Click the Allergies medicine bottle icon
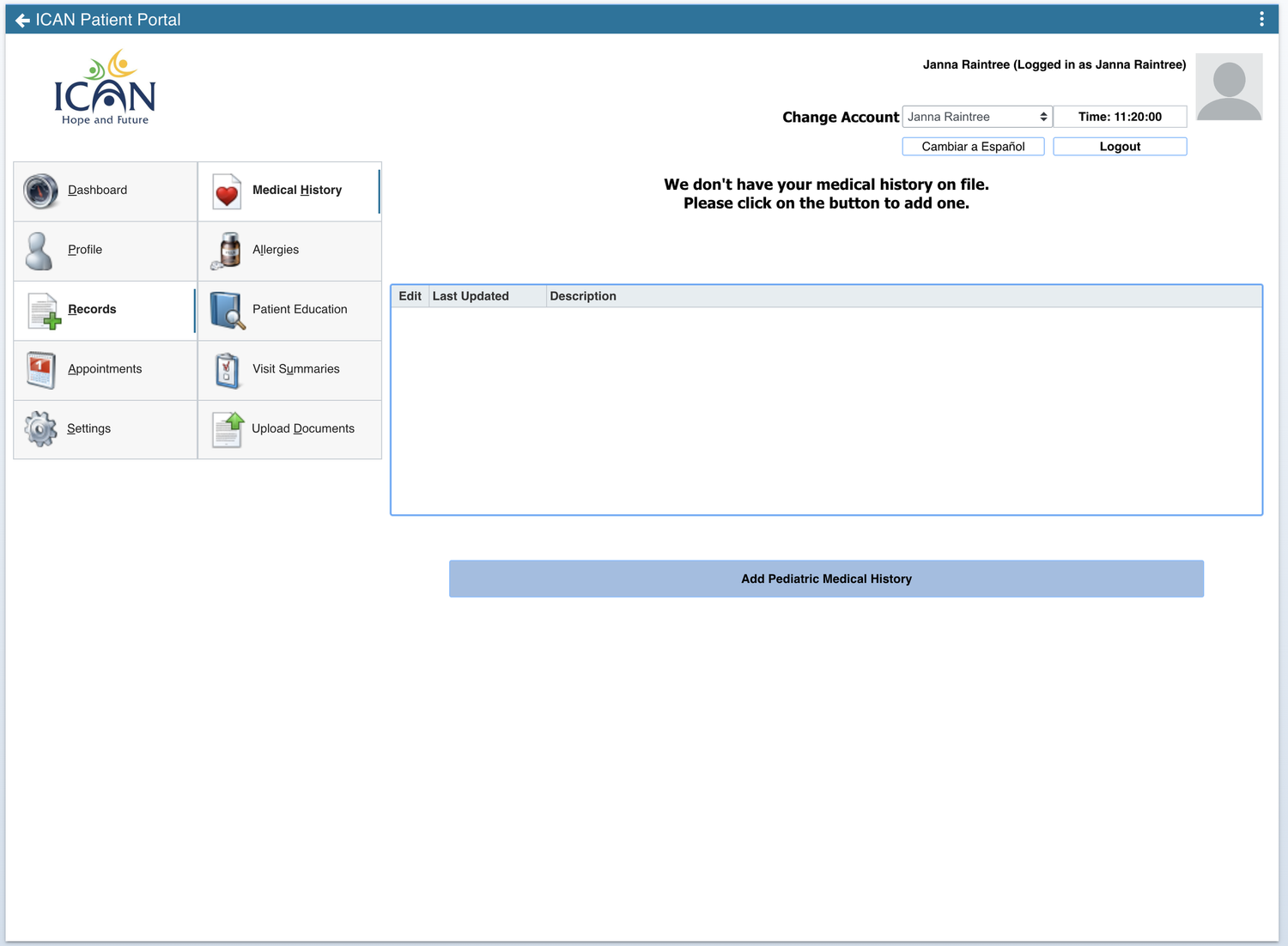This screenshot has height=946, width=1288. tap(225, 250)
